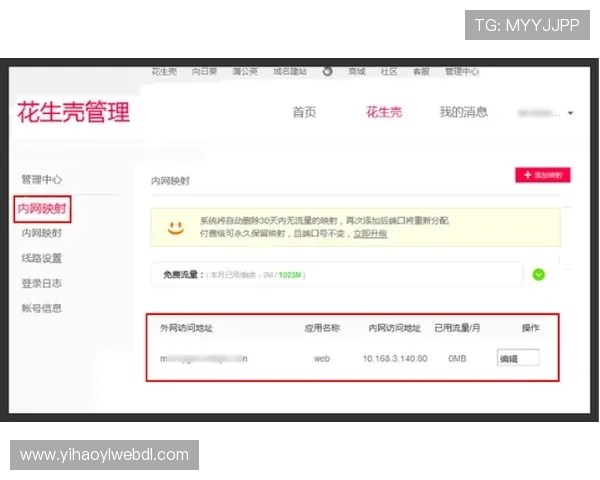The image size is (600, 480).
Task: Click the 添加映射 add mapping button
Action: click(543, 175)
